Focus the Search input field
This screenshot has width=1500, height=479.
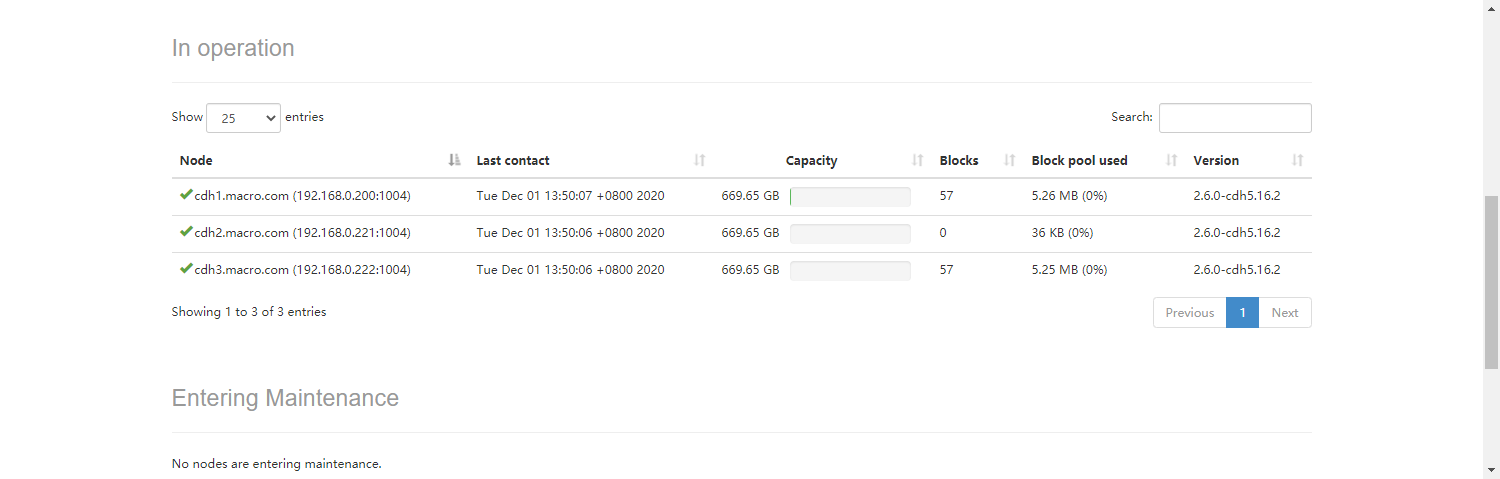pyautogui.click(x=1235, y=118)
